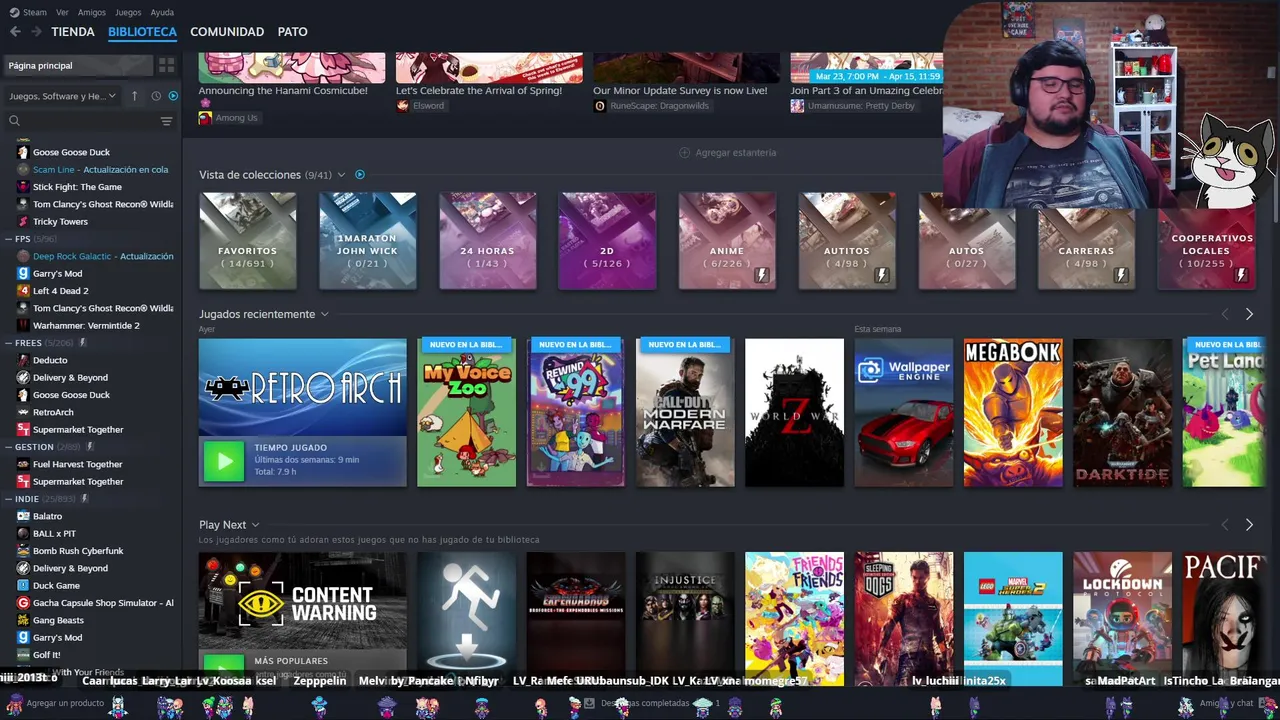
Task: Open the Ver menu
Action: click(x=62, y=12)
